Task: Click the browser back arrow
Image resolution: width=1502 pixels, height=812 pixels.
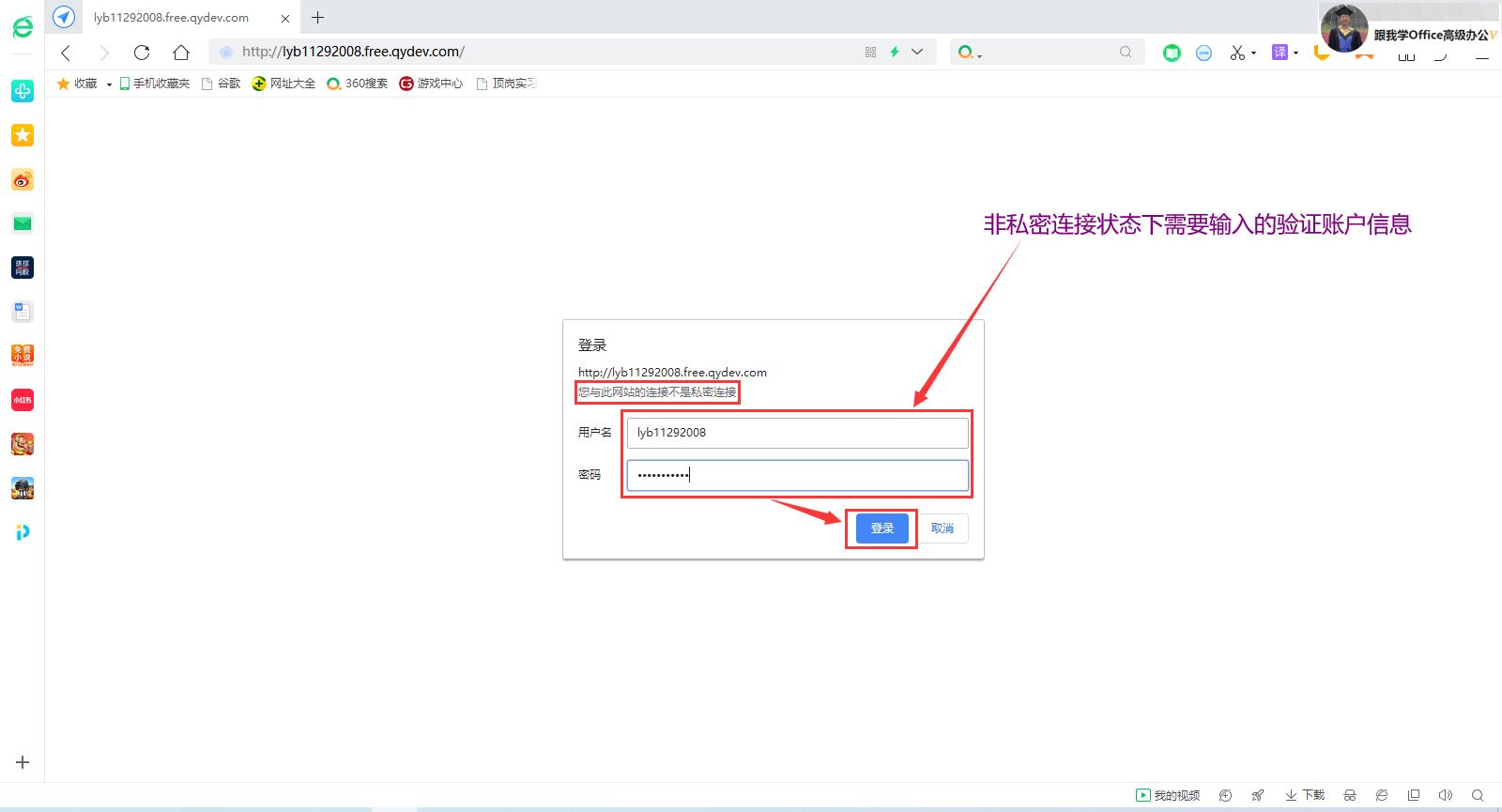Action: [66, 53]
